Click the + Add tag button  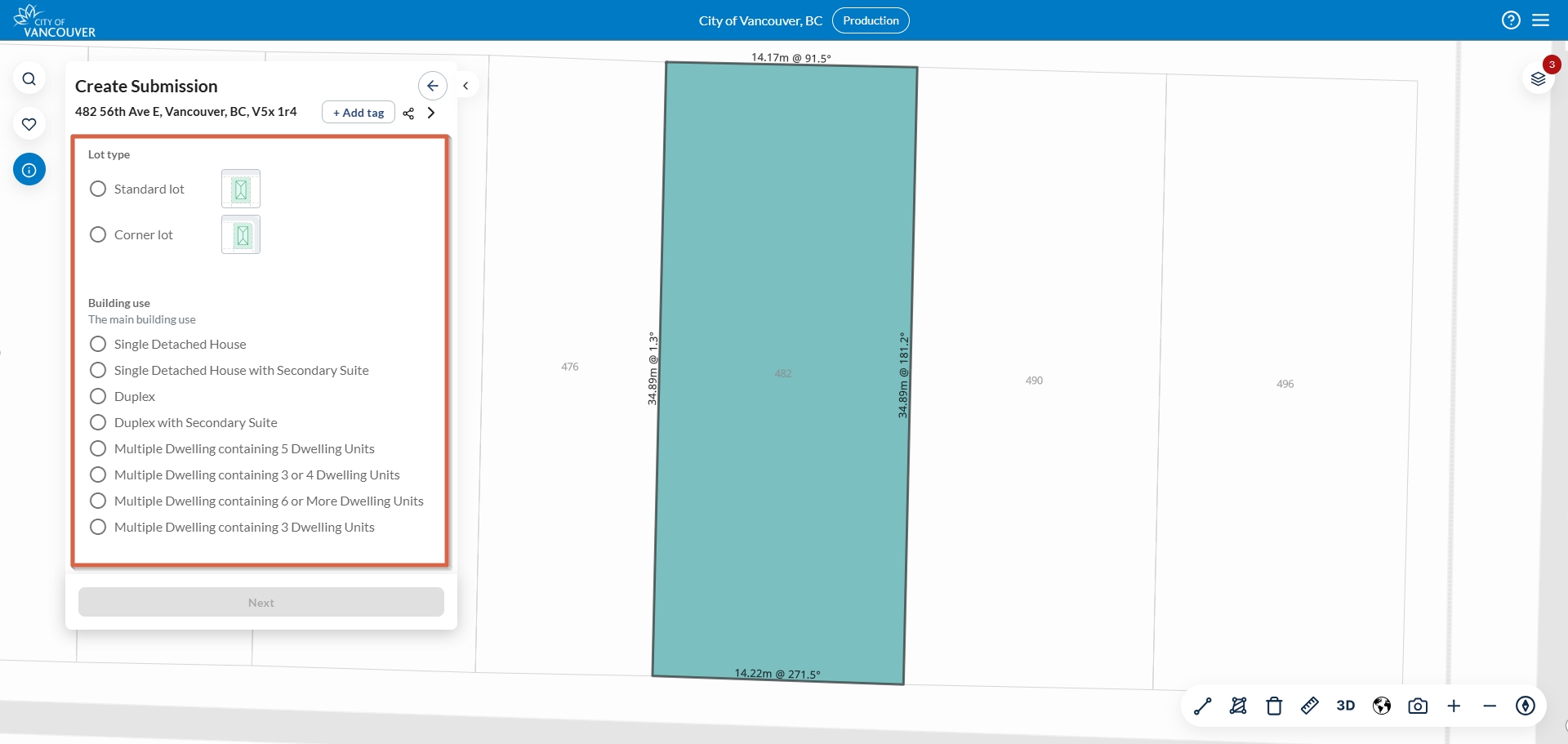(359, 113)
